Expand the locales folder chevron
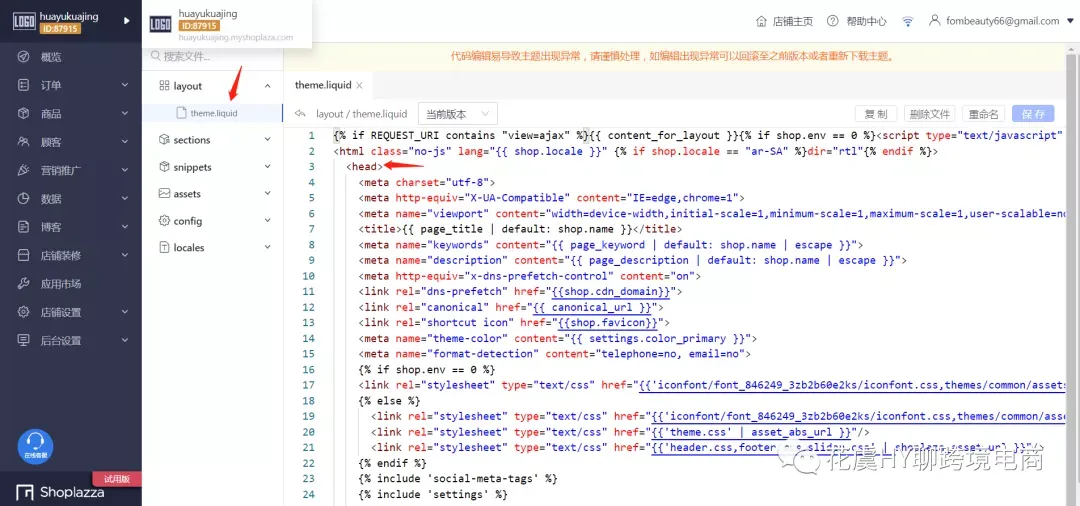Image resolution: width=1080 pixels, height=506 pixels. (x=267, y=247)
